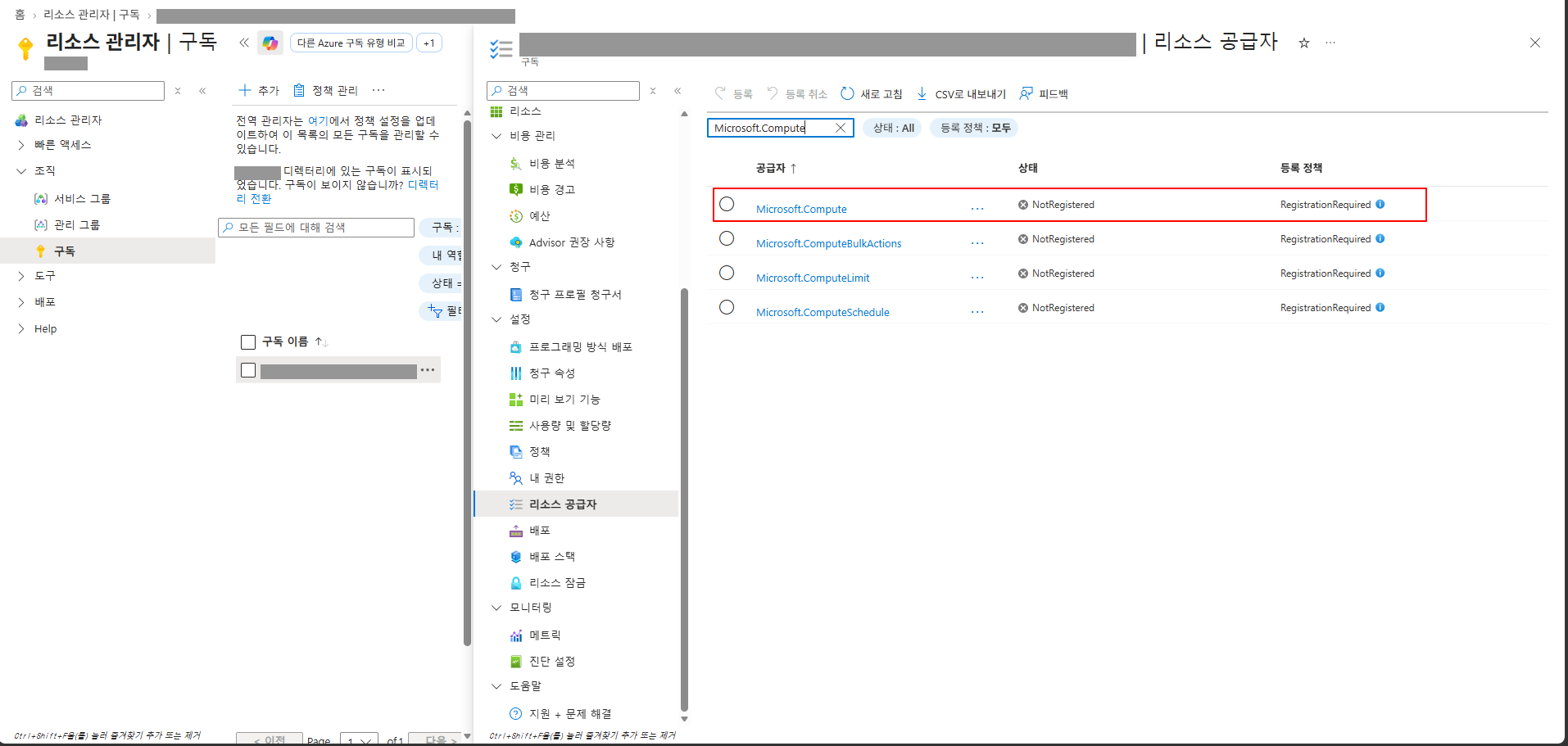The height and width of the screenshot is (746, 1568).
Task: Click the Microsoft.Compute provider link
Action: click(x=801, y=210)
